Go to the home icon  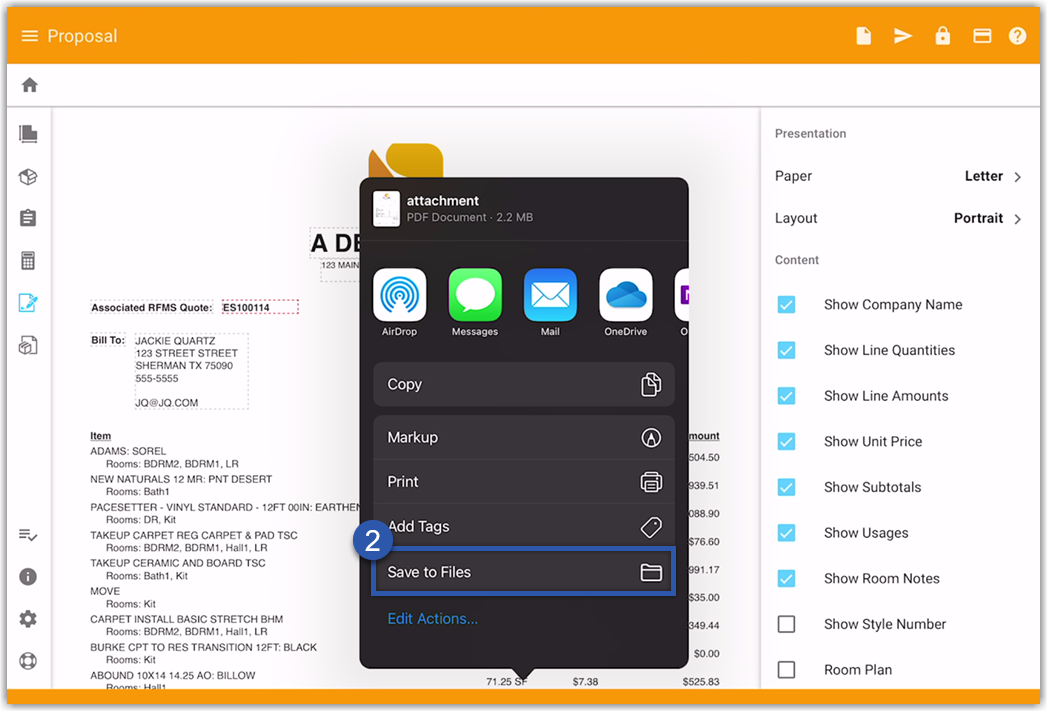point(29,85)
